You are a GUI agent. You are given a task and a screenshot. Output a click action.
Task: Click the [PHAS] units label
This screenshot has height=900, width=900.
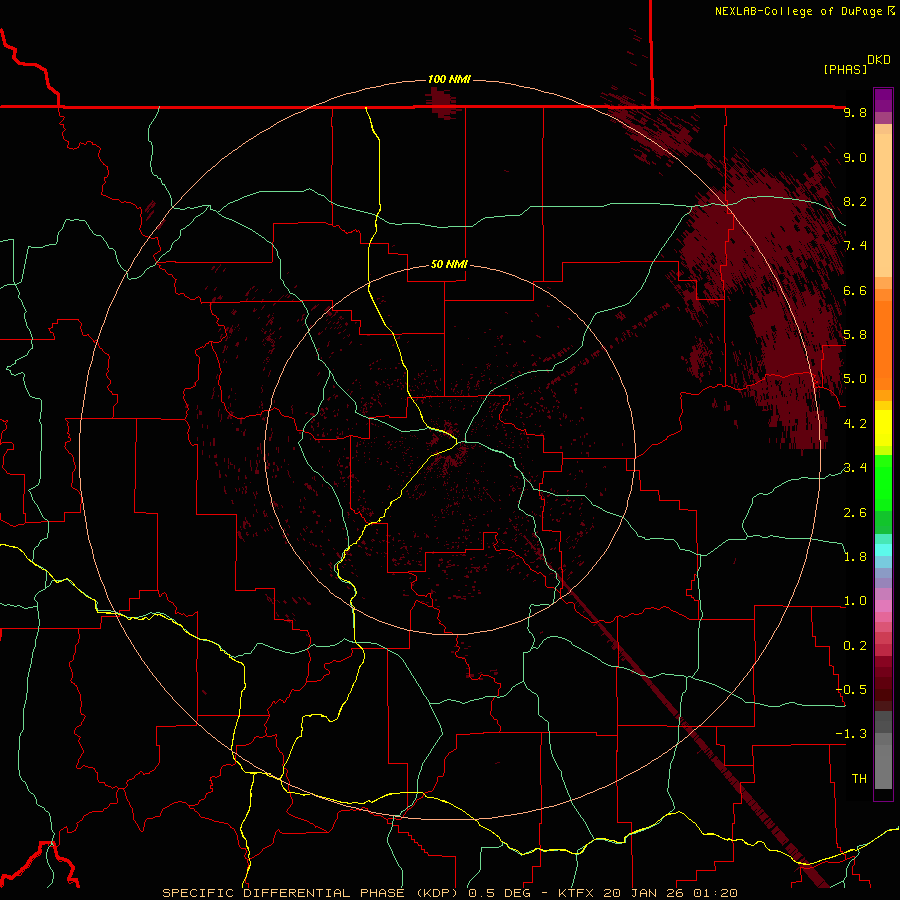[845, 70]
